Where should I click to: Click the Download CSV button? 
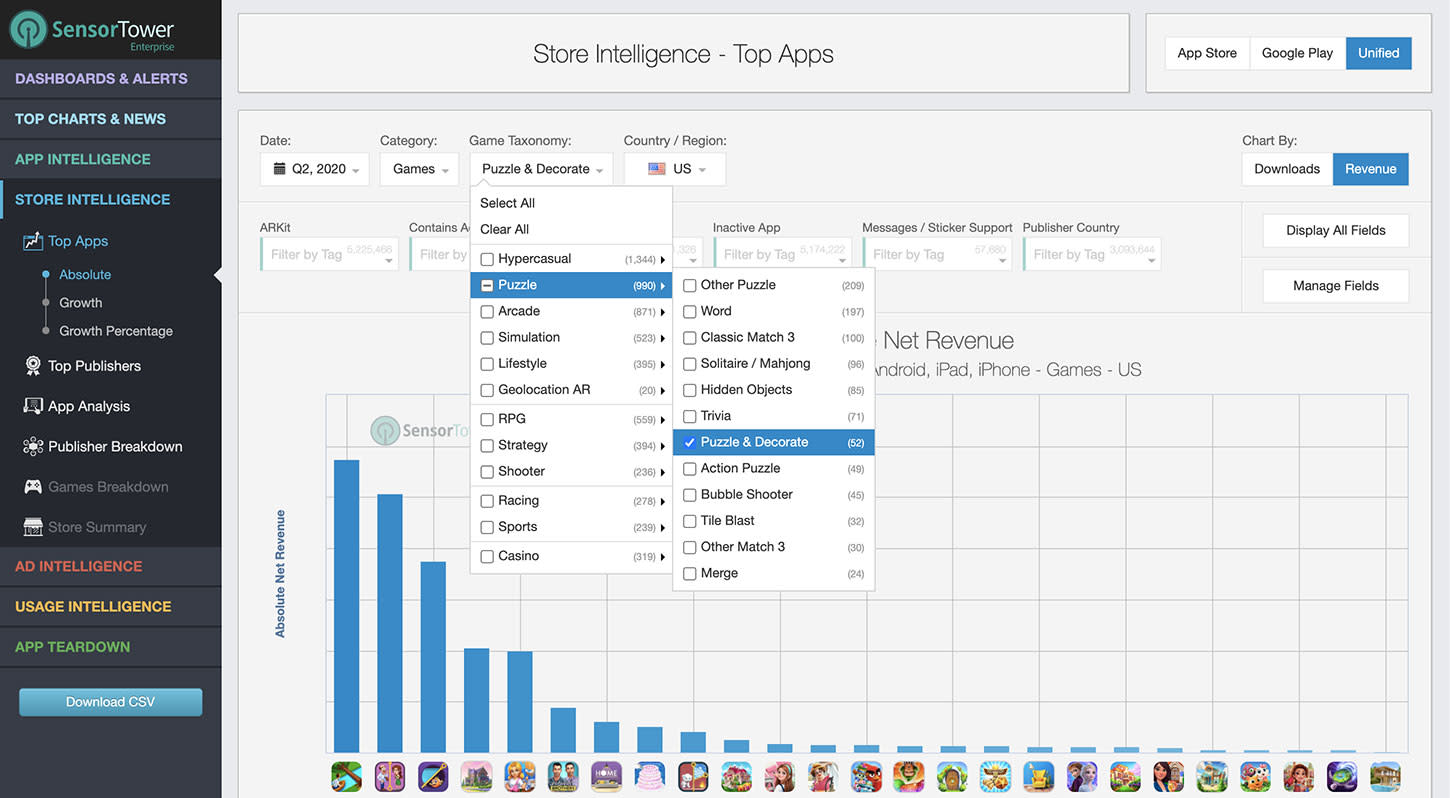tap(110, 702)
